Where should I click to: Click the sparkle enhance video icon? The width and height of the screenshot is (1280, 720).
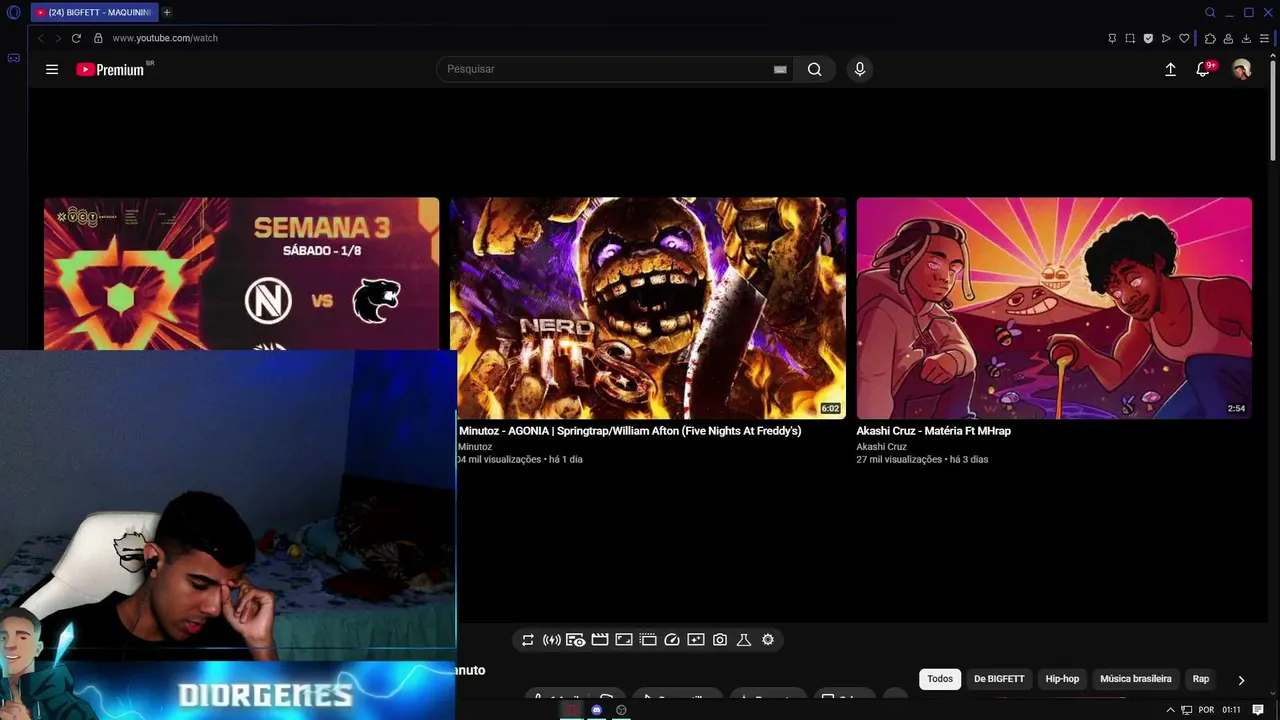tap(696, 640)
